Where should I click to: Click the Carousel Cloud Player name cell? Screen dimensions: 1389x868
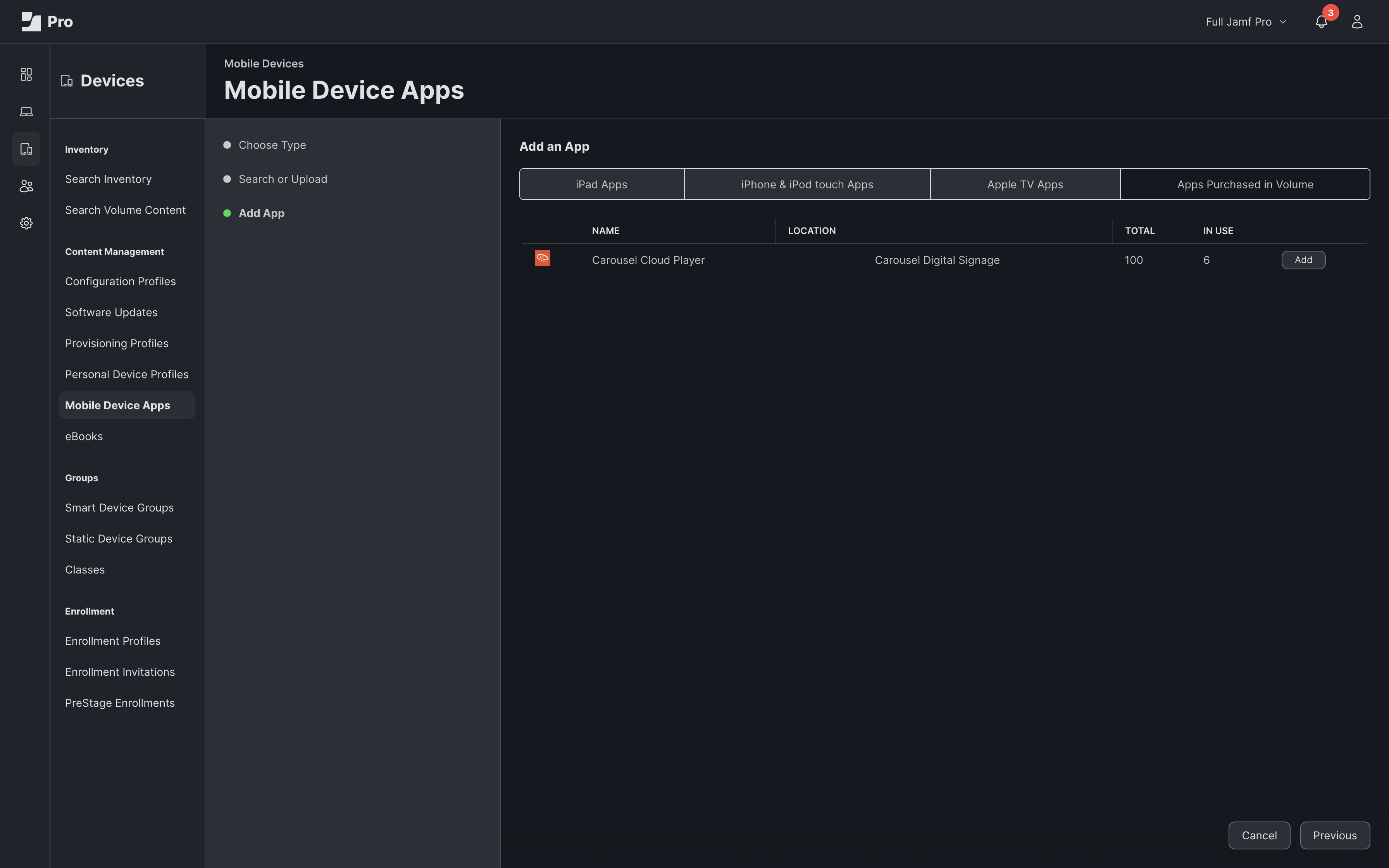(x=648, y=260)
